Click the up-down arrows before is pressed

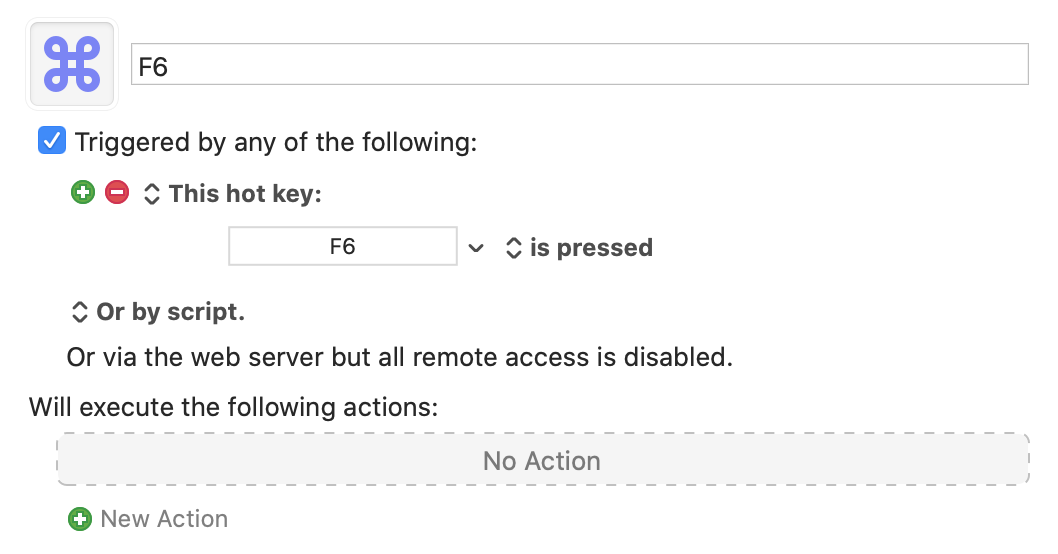pyautogui.click(x=513, y=248)
